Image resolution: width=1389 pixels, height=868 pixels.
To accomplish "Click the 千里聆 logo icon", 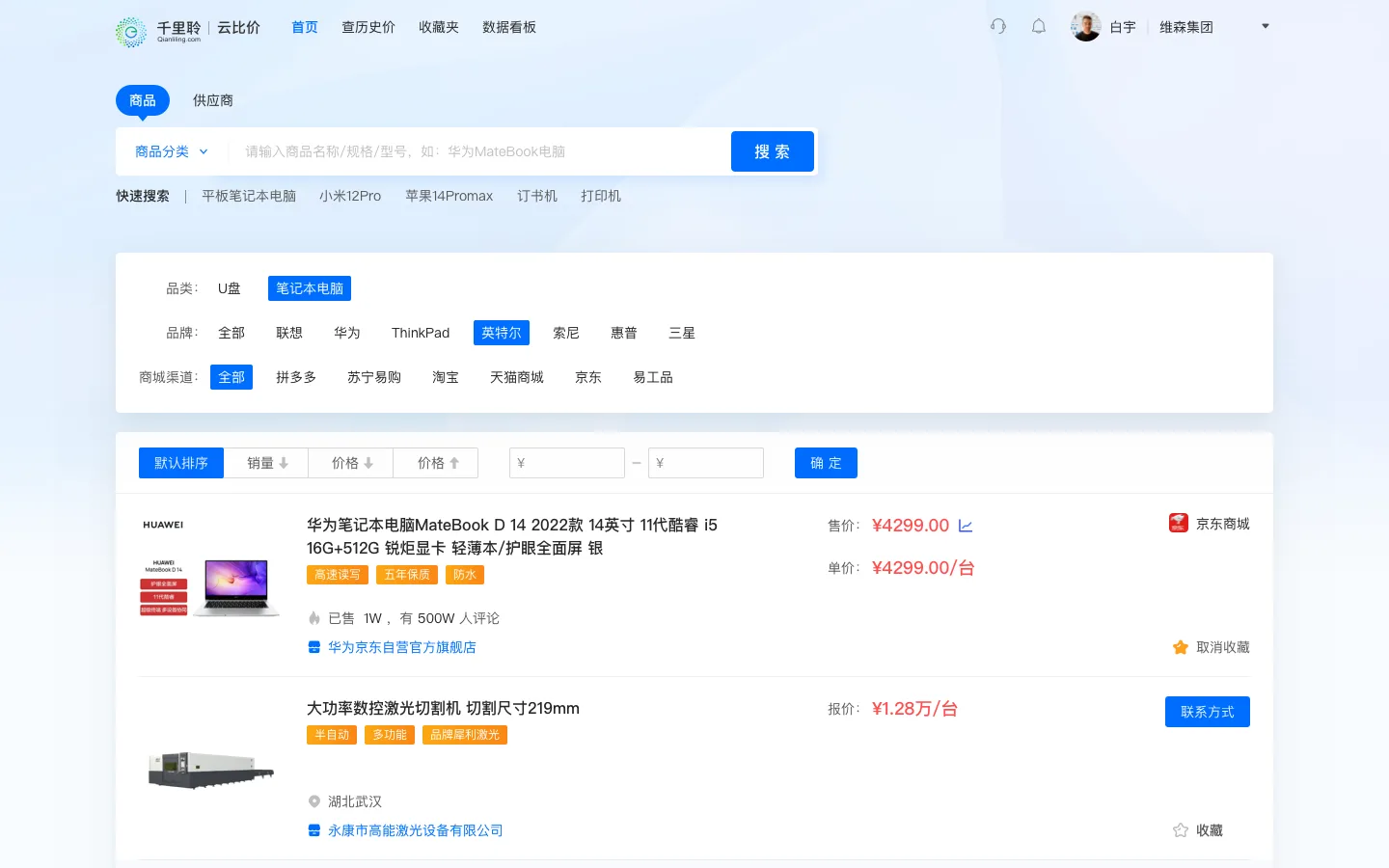I will pyautogui.click(x=130, y=32).
